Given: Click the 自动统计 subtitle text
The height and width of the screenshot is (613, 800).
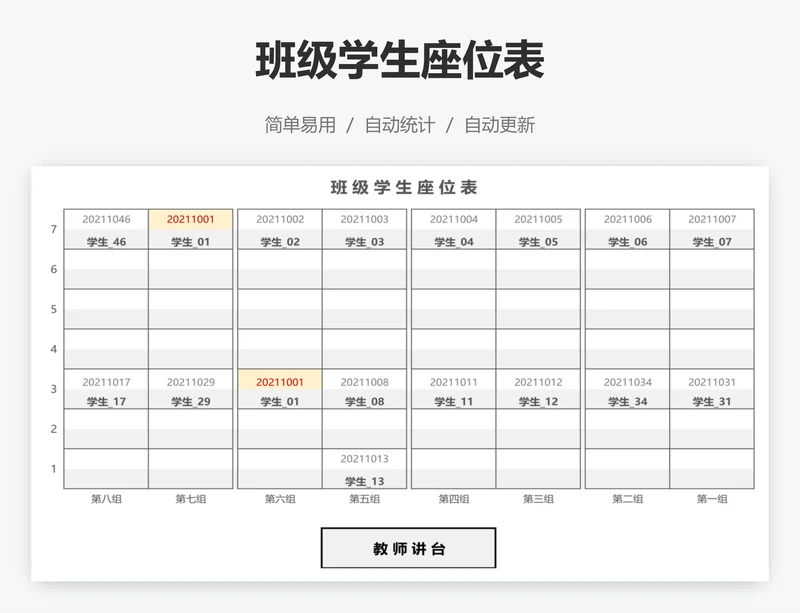Looking at the screenshot, I should click(400, 125).
